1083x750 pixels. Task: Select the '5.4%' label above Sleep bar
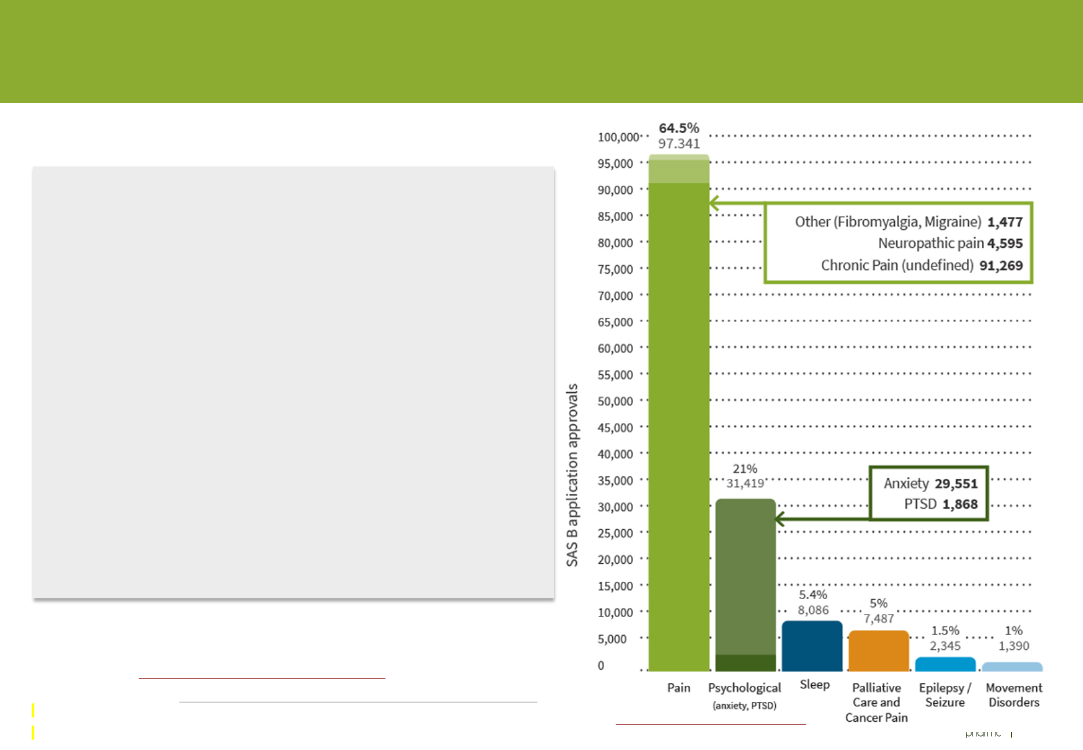[x=813, y=595]
